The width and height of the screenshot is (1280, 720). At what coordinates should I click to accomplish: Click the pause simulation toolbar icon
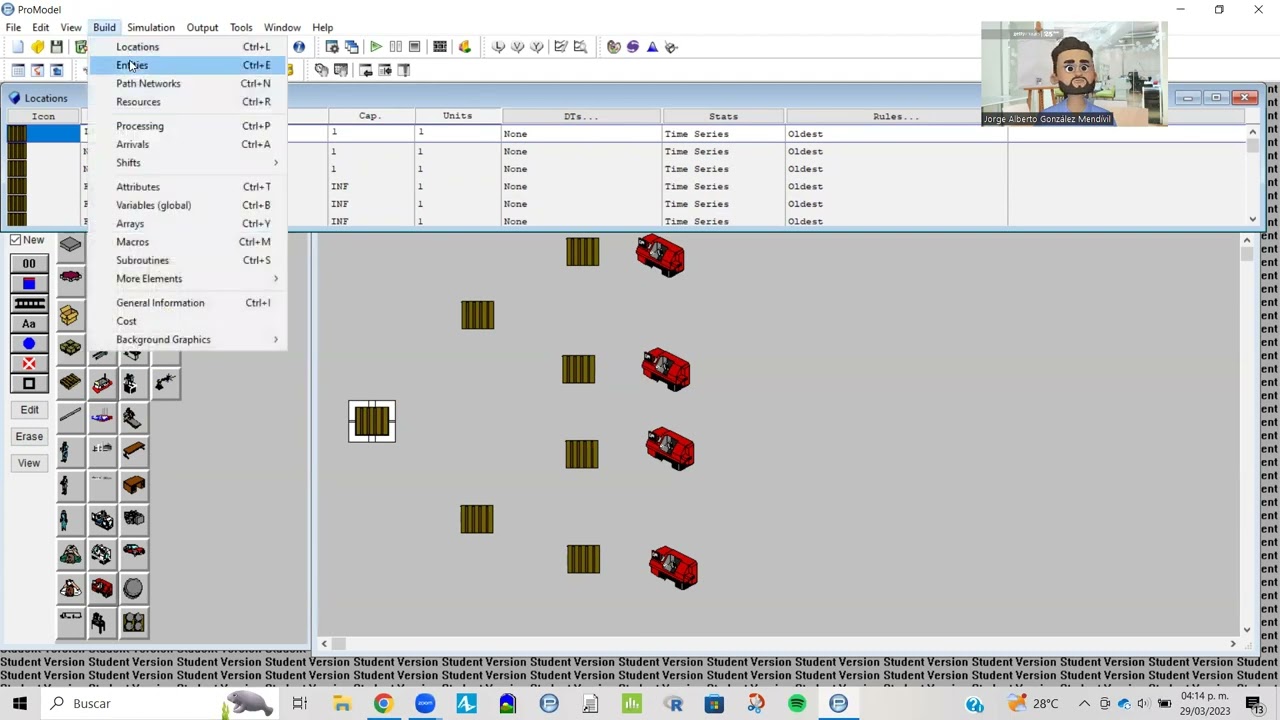(395, 47)
